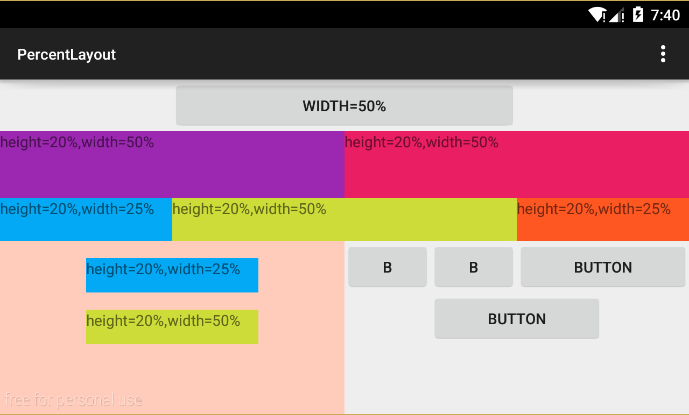Click the small lime box inside peach panel
Viewport: 689px width, 415px height.
[x=172, y=327]
